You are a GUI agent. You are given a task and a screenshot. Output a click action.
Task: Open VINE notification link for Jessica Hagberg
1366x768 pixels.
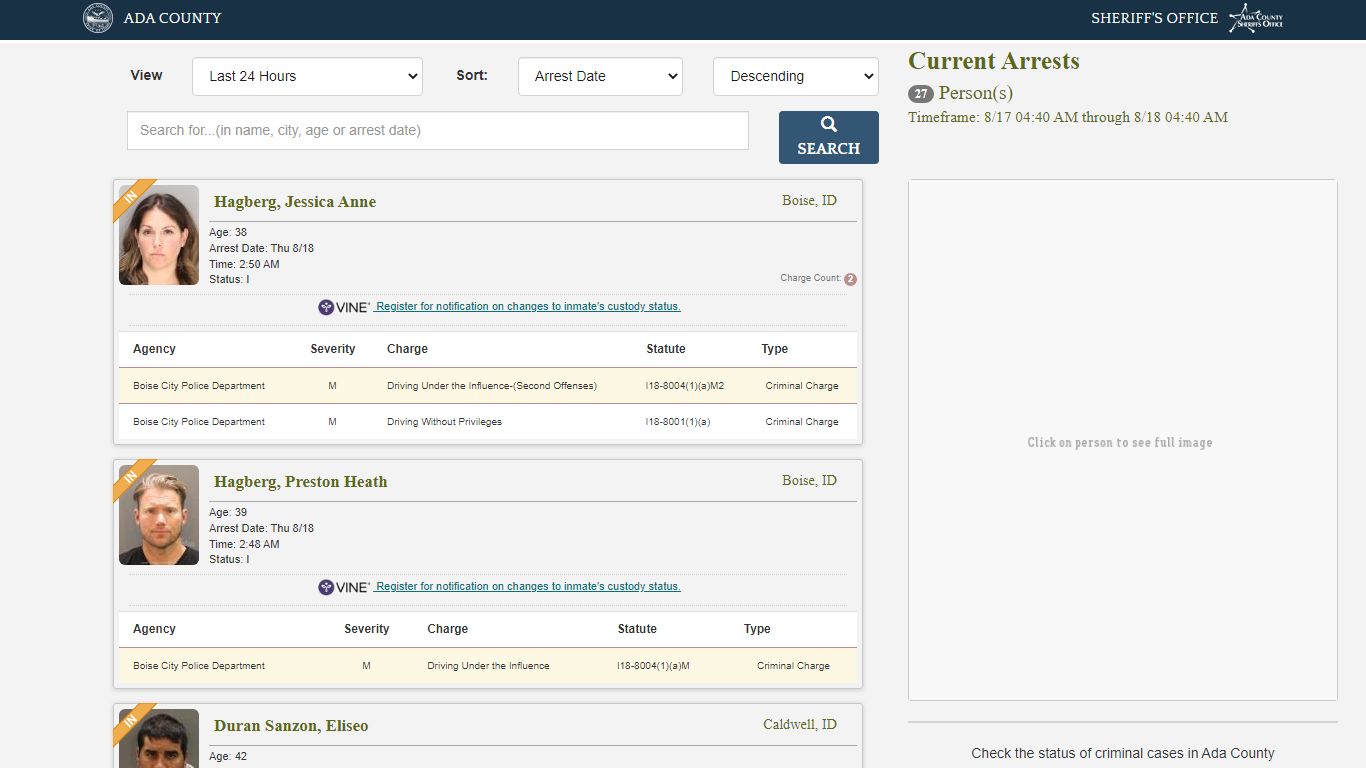tap(528, 307)
